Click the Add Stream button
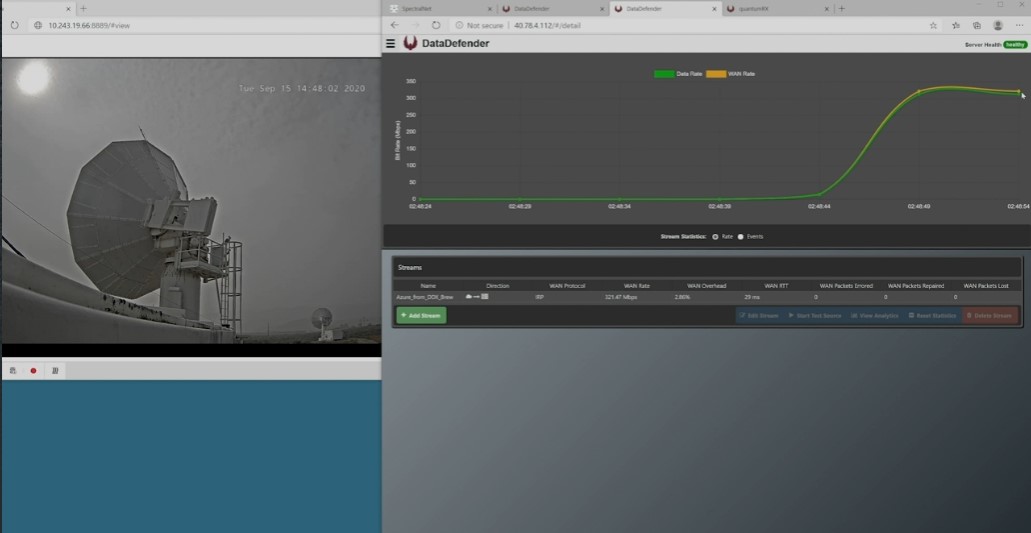Viewport: 1031px width, 533px height. pos(421,315)
